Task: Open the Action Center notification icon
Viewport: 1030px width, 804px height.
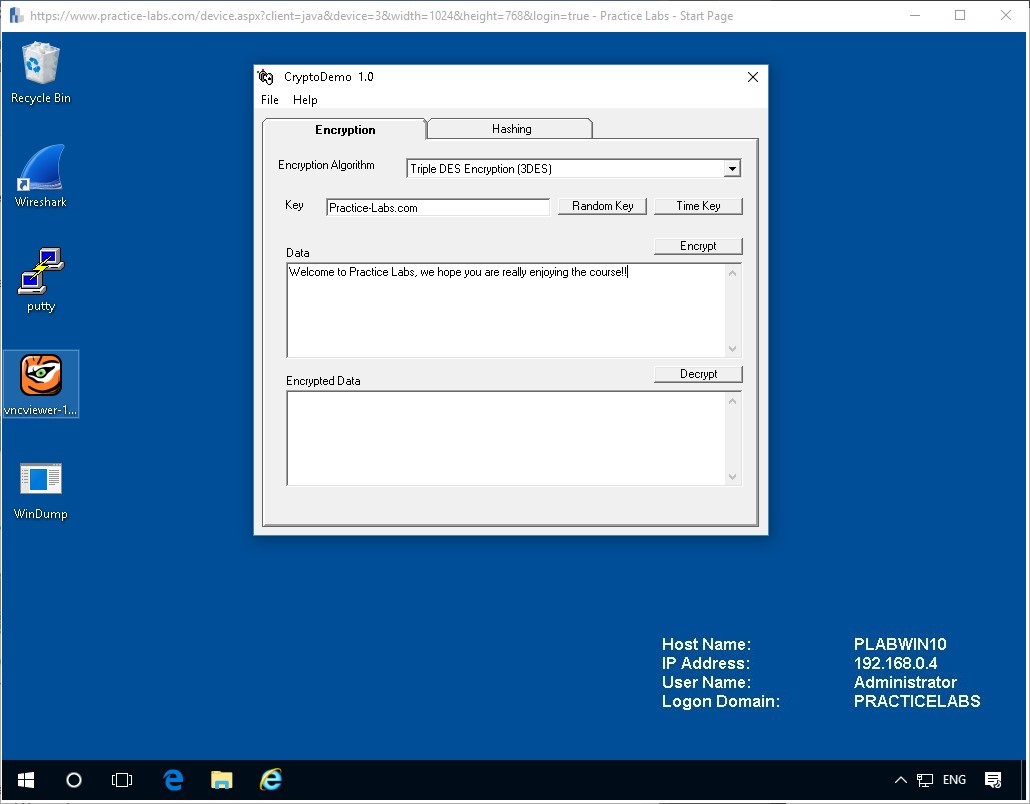Action: click(993, 780)
